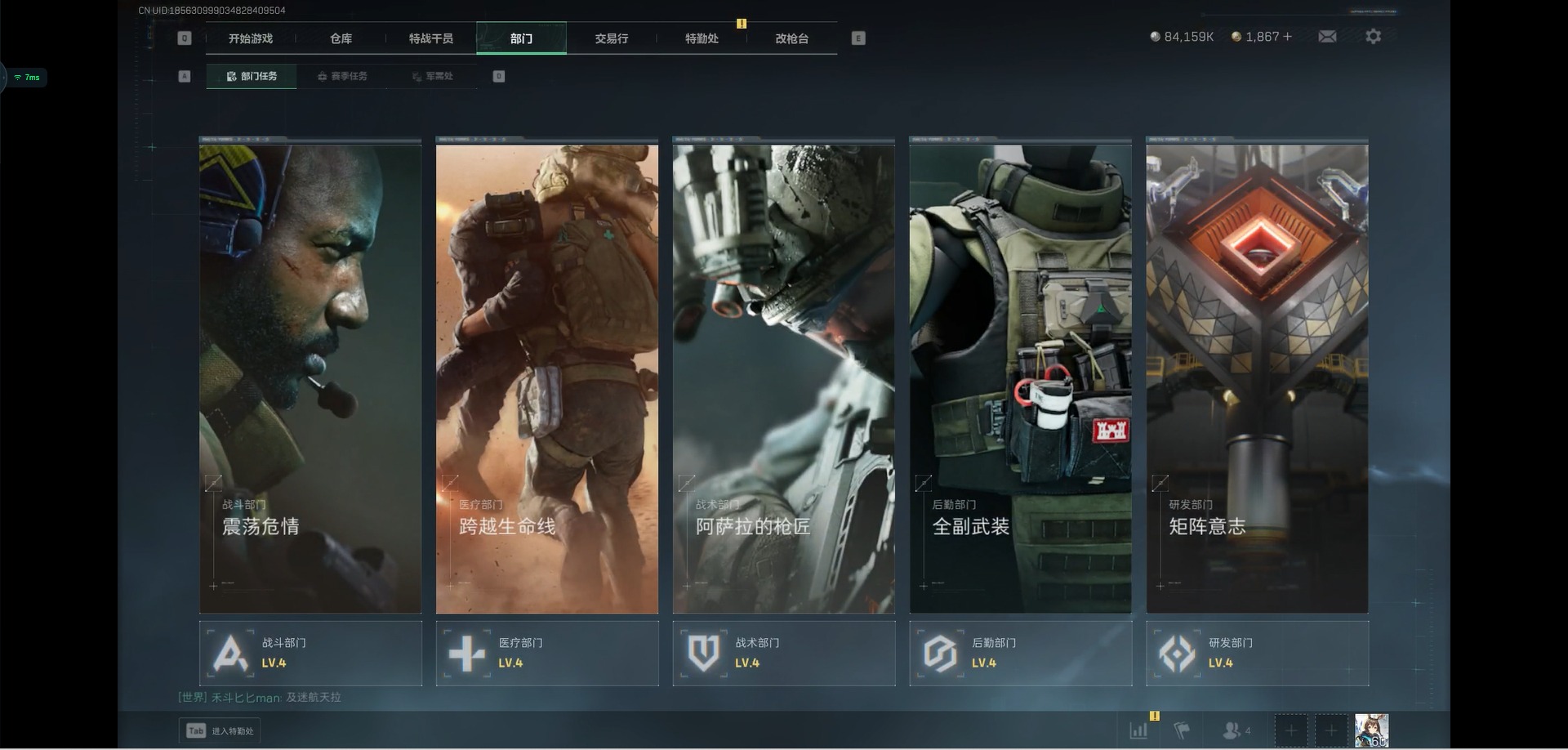Open the settings gear icon

pyautogui.click(x=1373, y=37)
